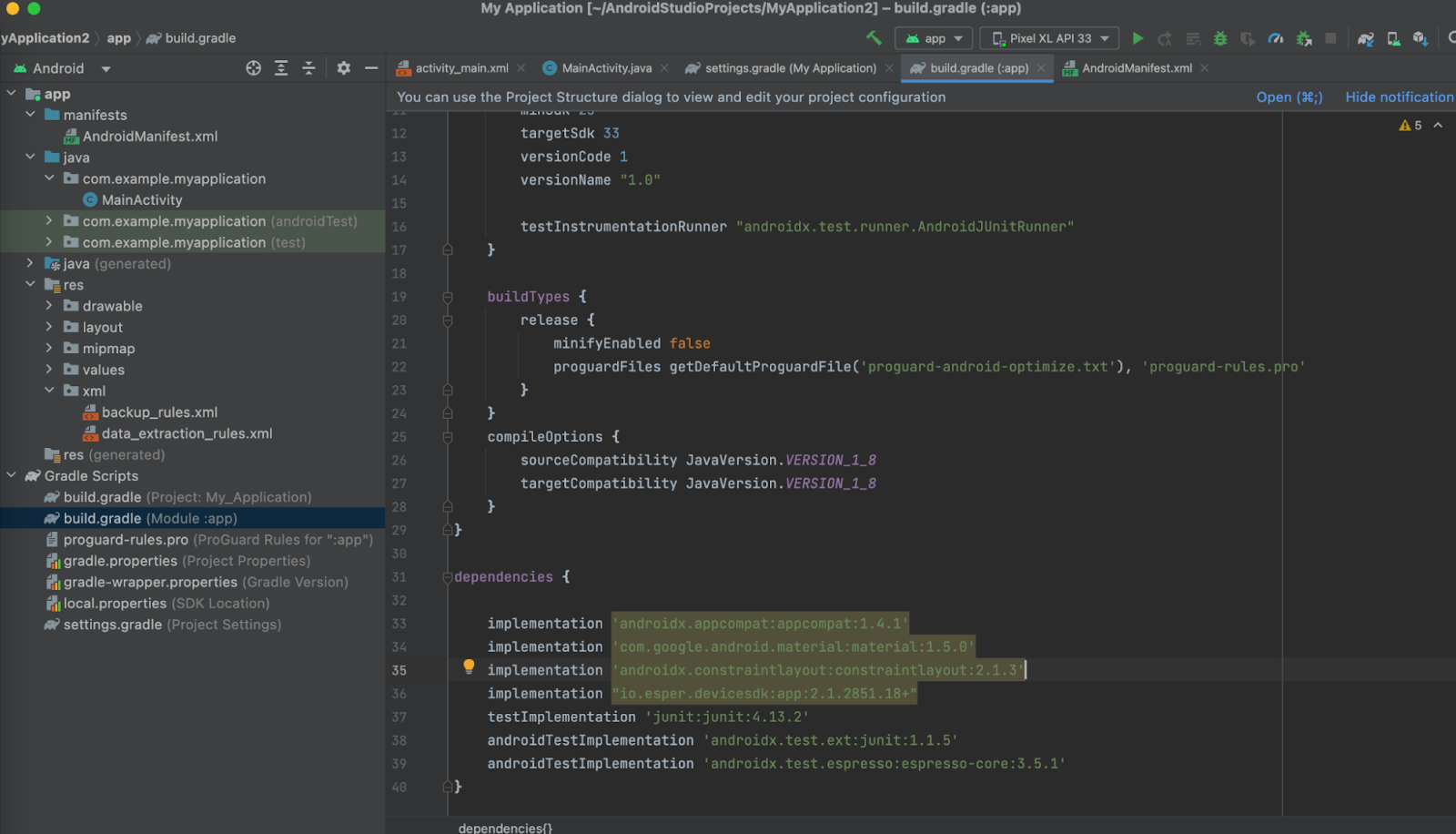Switch to the MainActivity.java tab
Screen dimensions: 1456x834
605,68
